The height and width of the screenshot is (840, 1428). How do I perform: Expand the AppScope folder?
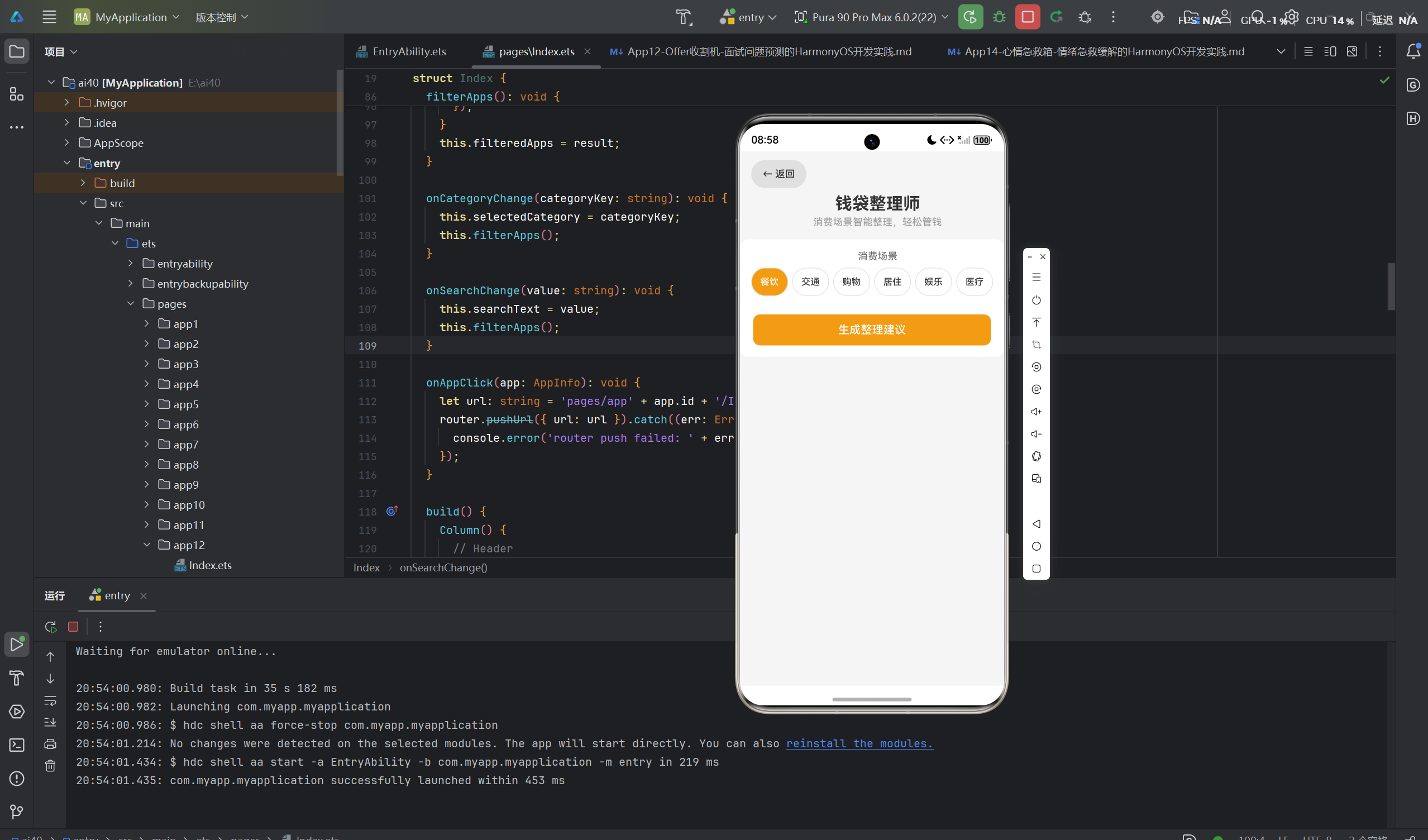67,143
